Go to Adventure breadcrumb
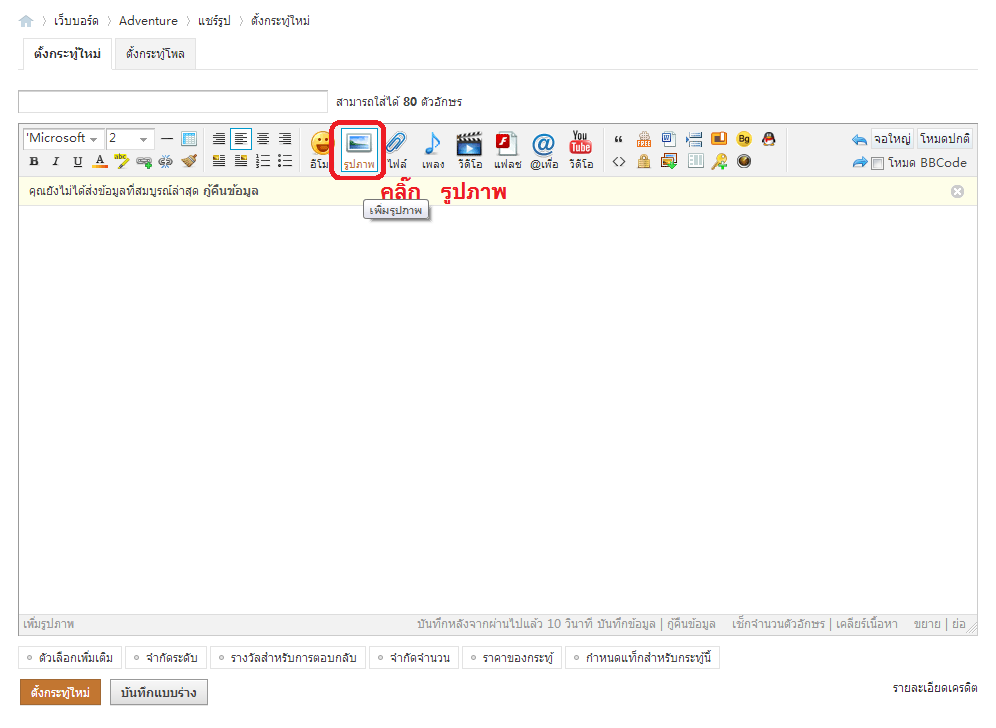996x728 pixels. pos(148,21)
